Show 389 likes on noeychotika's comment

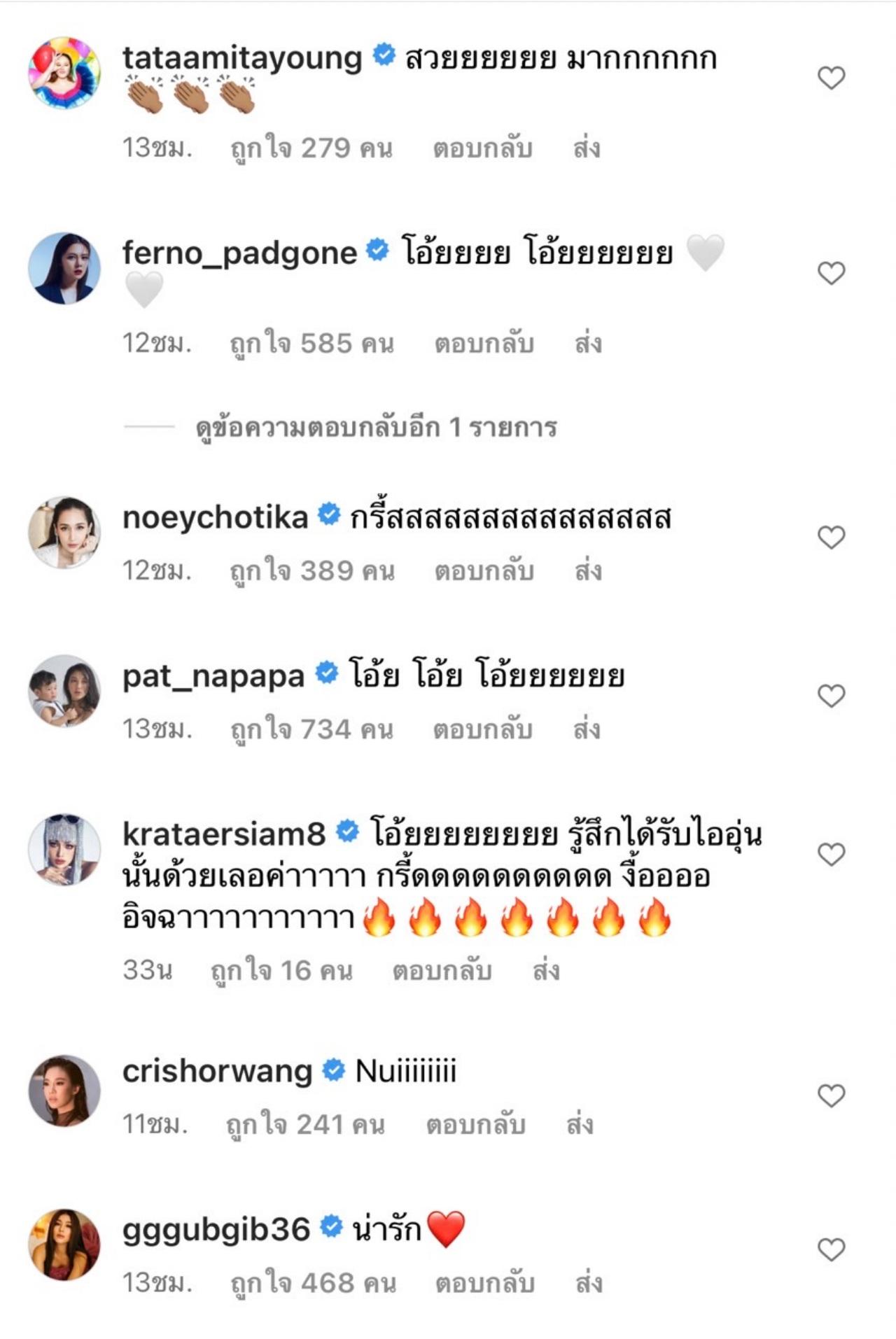point(312,571)
